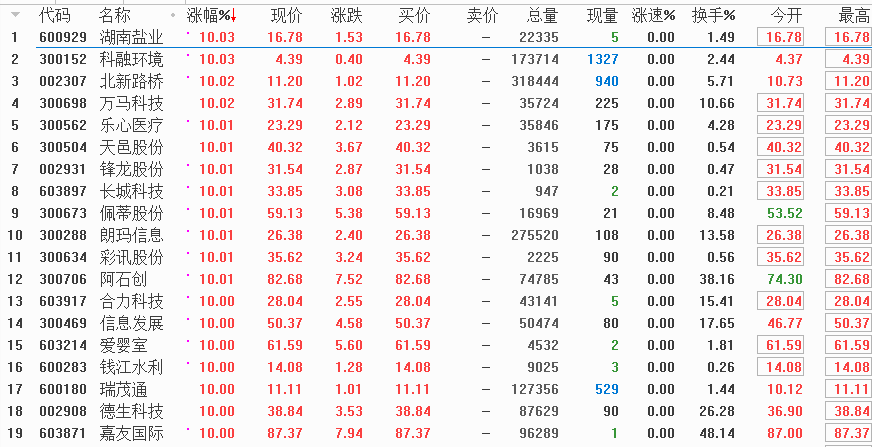872x447 pixels.
Task: Sort by the 最高 column header
Action: point(854,16)
